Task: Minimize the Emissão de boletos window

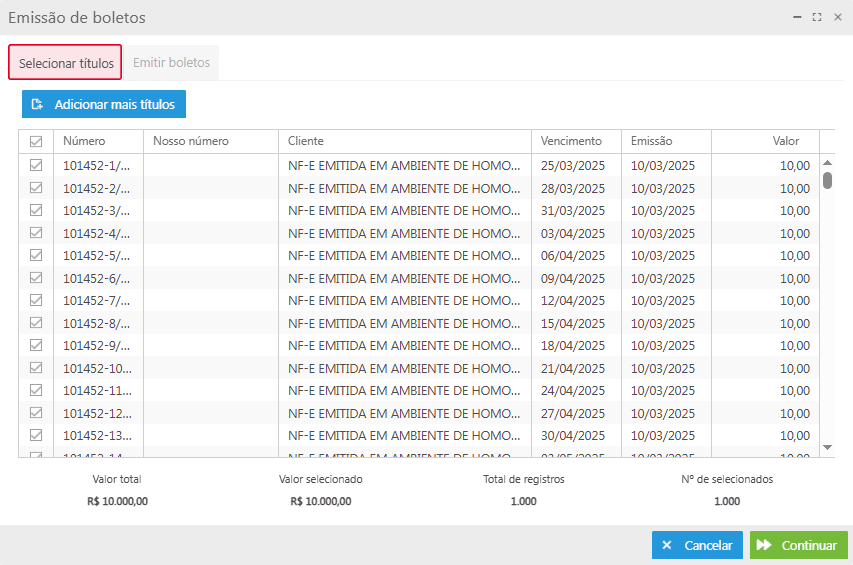Action: coord(798,17)
